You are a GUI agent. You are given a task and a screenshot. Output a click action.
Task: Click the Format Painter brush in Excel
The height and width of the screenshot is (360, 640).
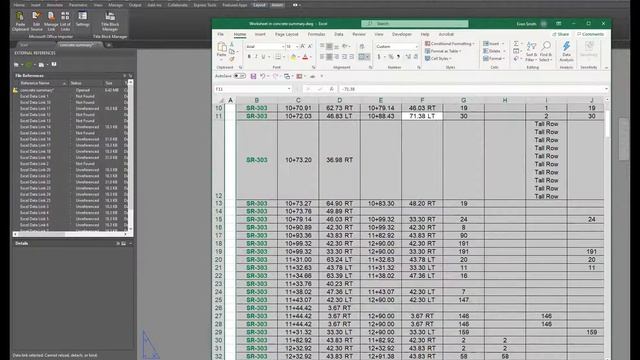pos(232,59)
